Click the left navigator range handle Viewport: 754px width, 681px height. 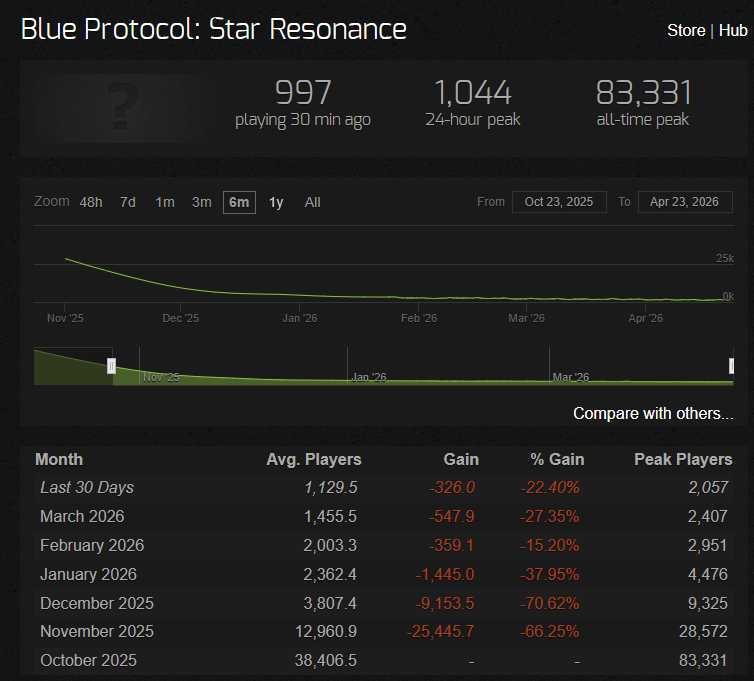[111, 366]
